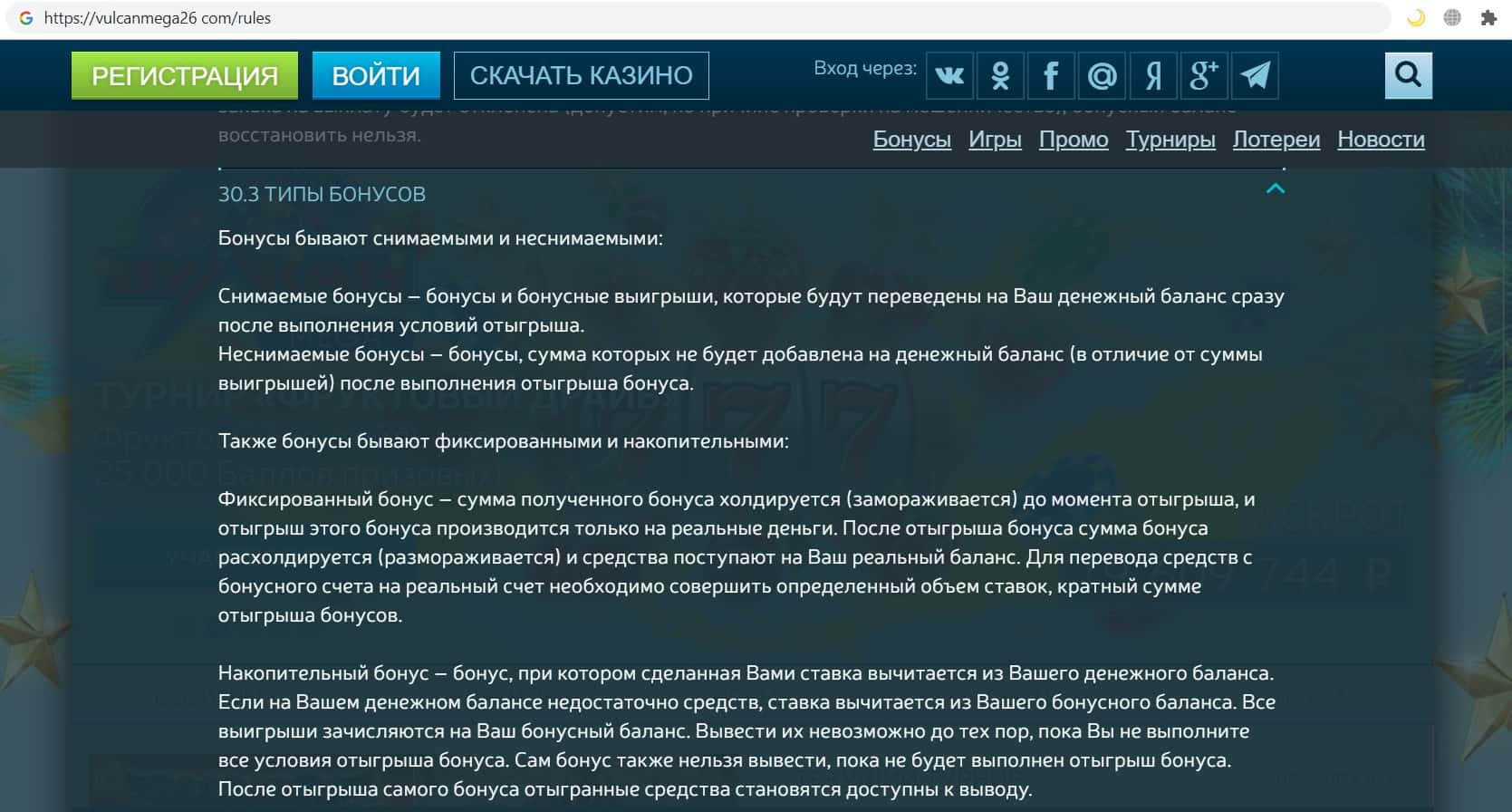
Task: Open the Турниры menu link
Action: coord(1170,140)
